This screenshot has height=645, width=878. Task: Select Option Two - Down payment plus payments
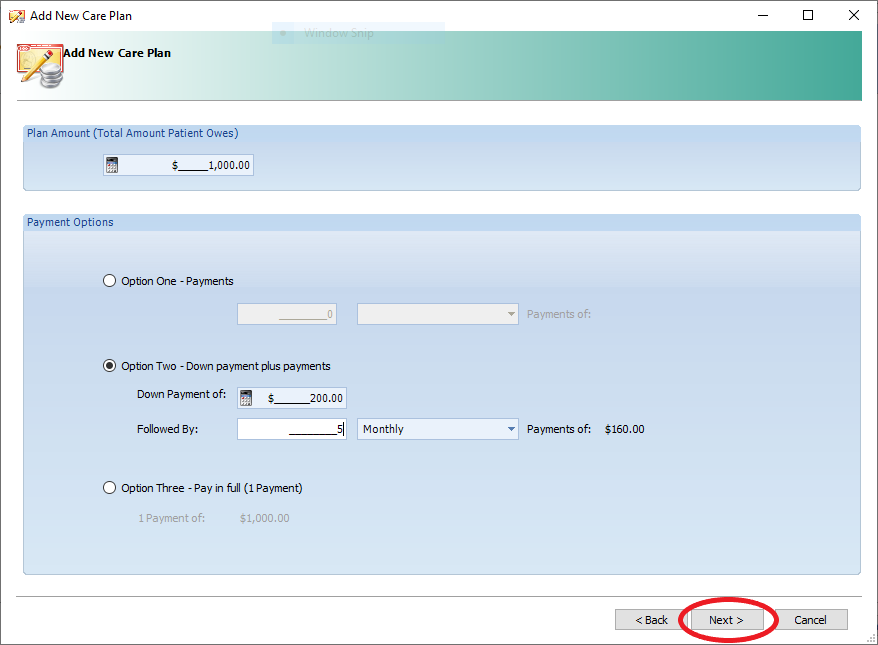[x=110, y=366]
